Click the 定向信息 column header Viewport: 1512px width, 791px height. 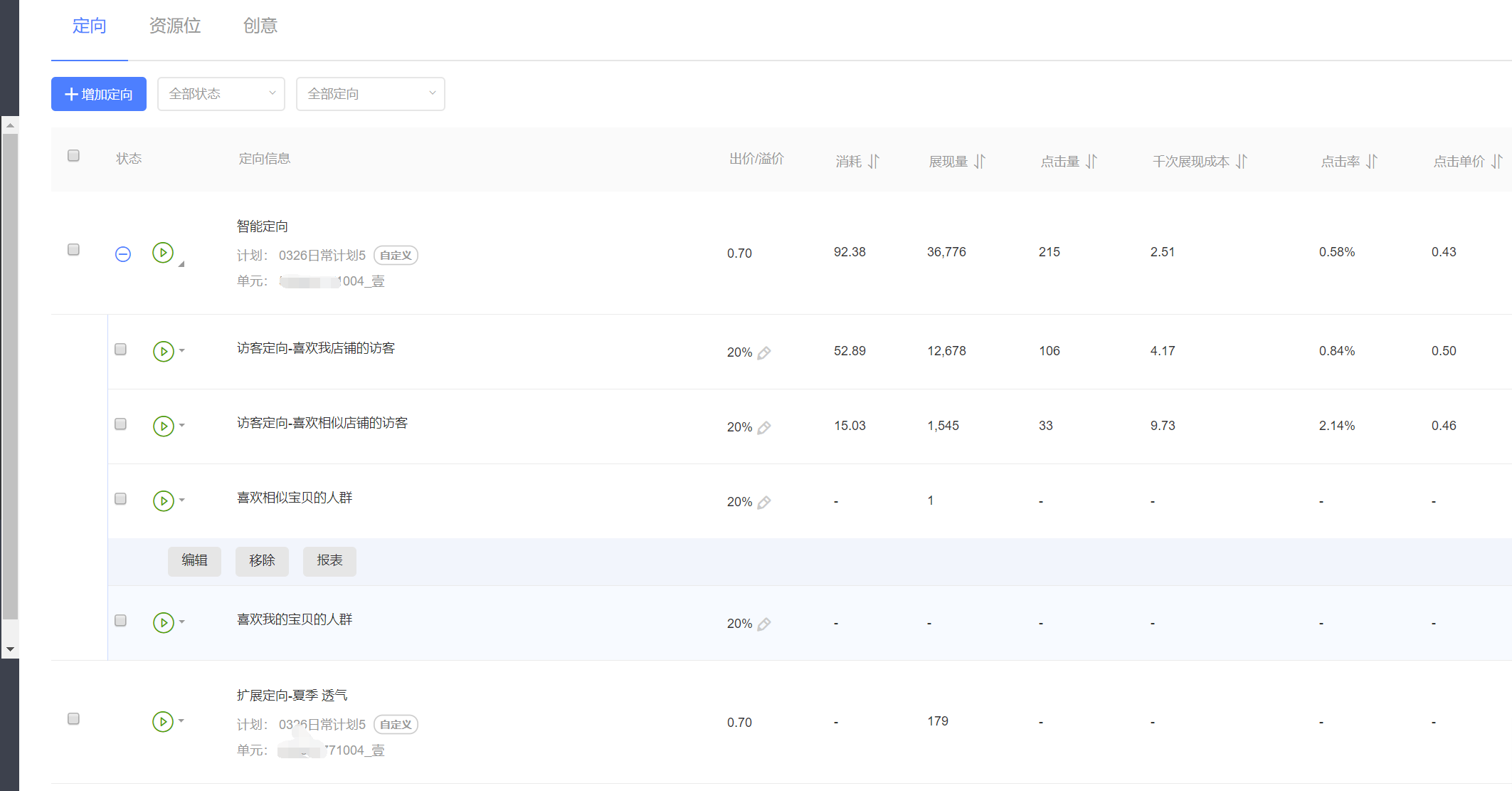tap(265, 159)
